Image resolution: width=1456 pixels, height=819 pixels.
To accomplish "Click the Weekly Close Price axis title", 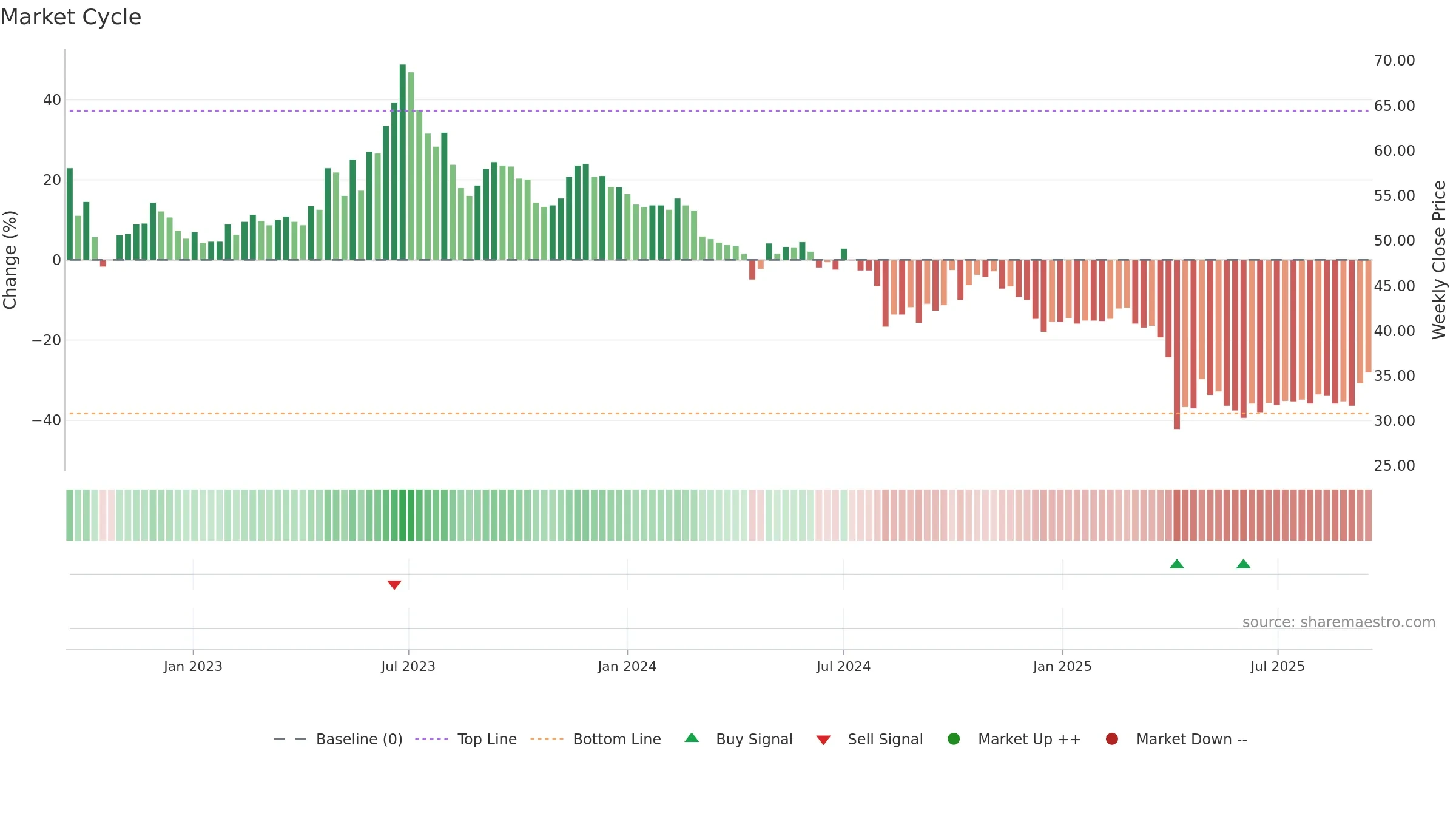I will (x=1439, y=260).
